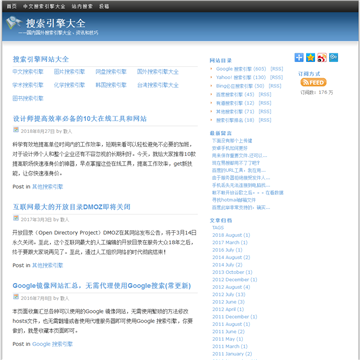The image size is (360, 360).
Task: Open sidebar category 其他搜索引擎 (71)
Action: [235, 112]
